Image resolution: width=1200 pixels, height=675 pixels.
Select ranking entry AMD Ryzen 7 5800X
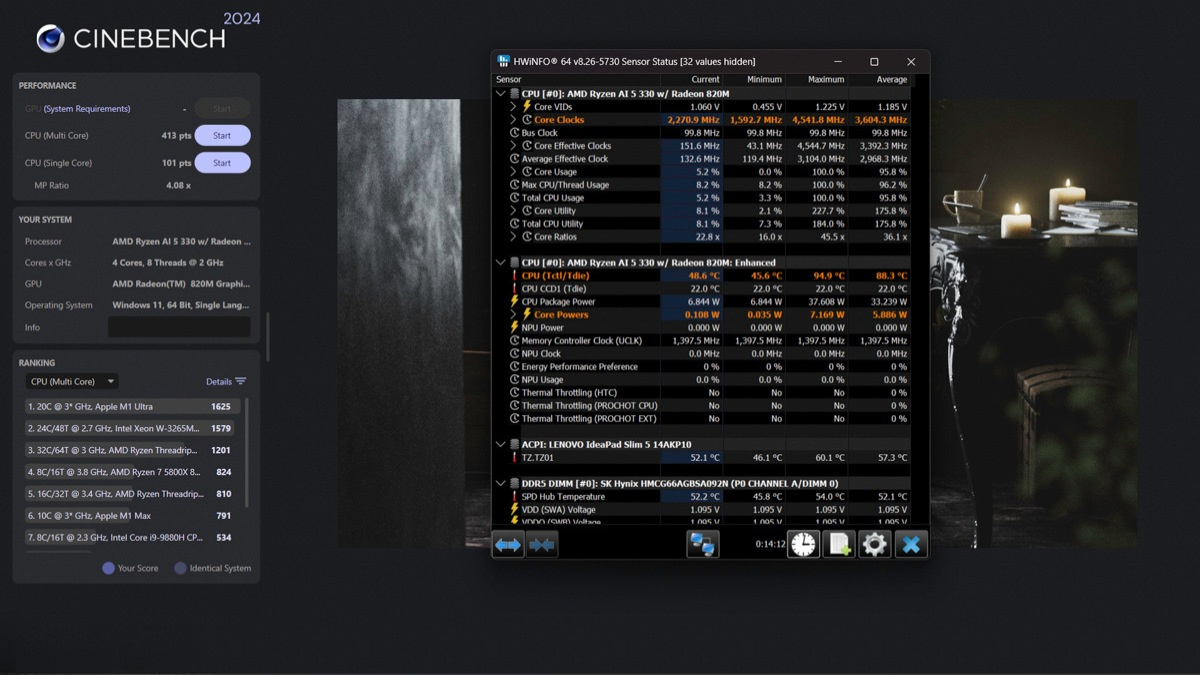129,472
